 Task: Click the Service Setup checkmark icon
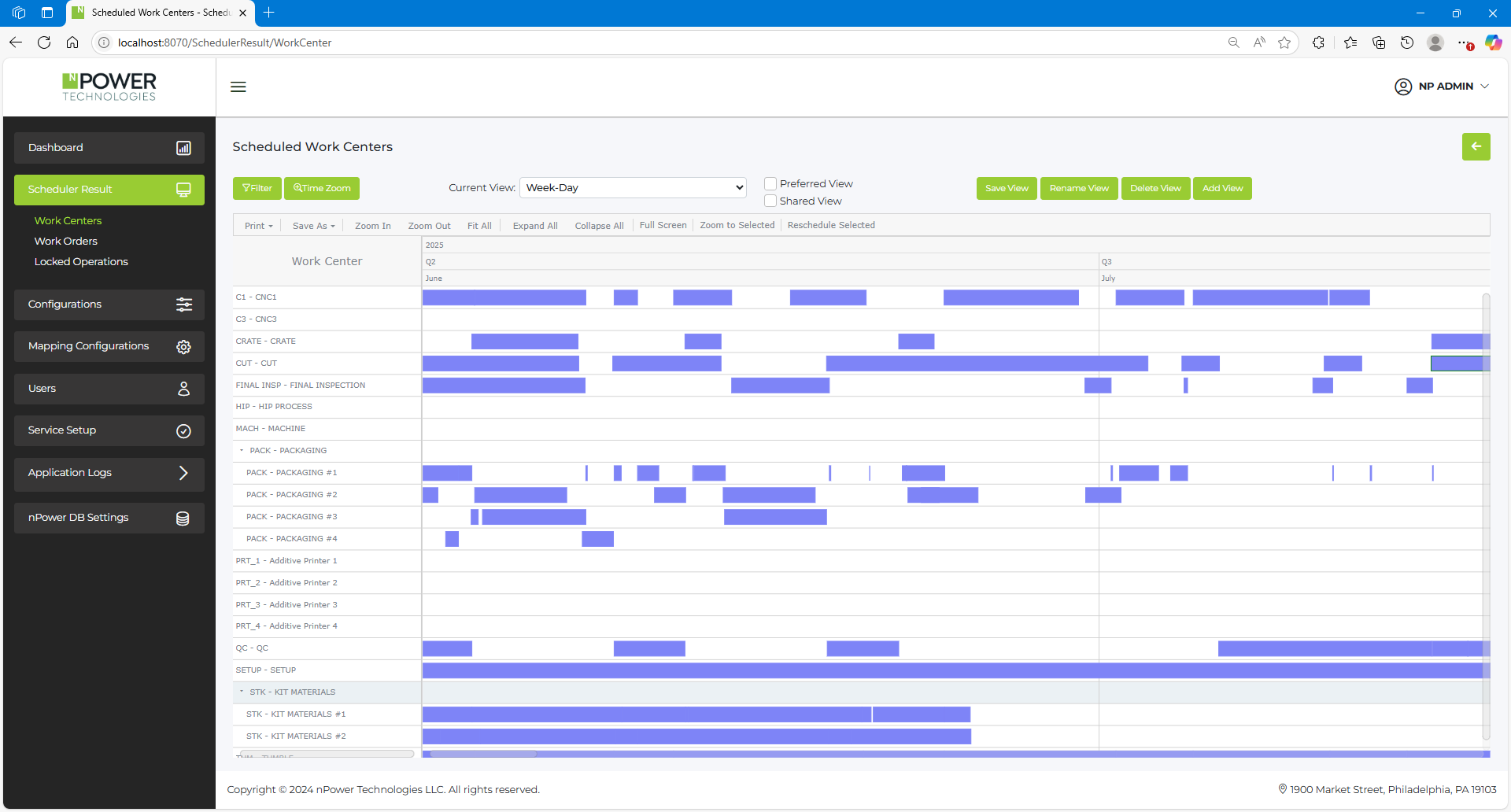[x=183, y=431]
